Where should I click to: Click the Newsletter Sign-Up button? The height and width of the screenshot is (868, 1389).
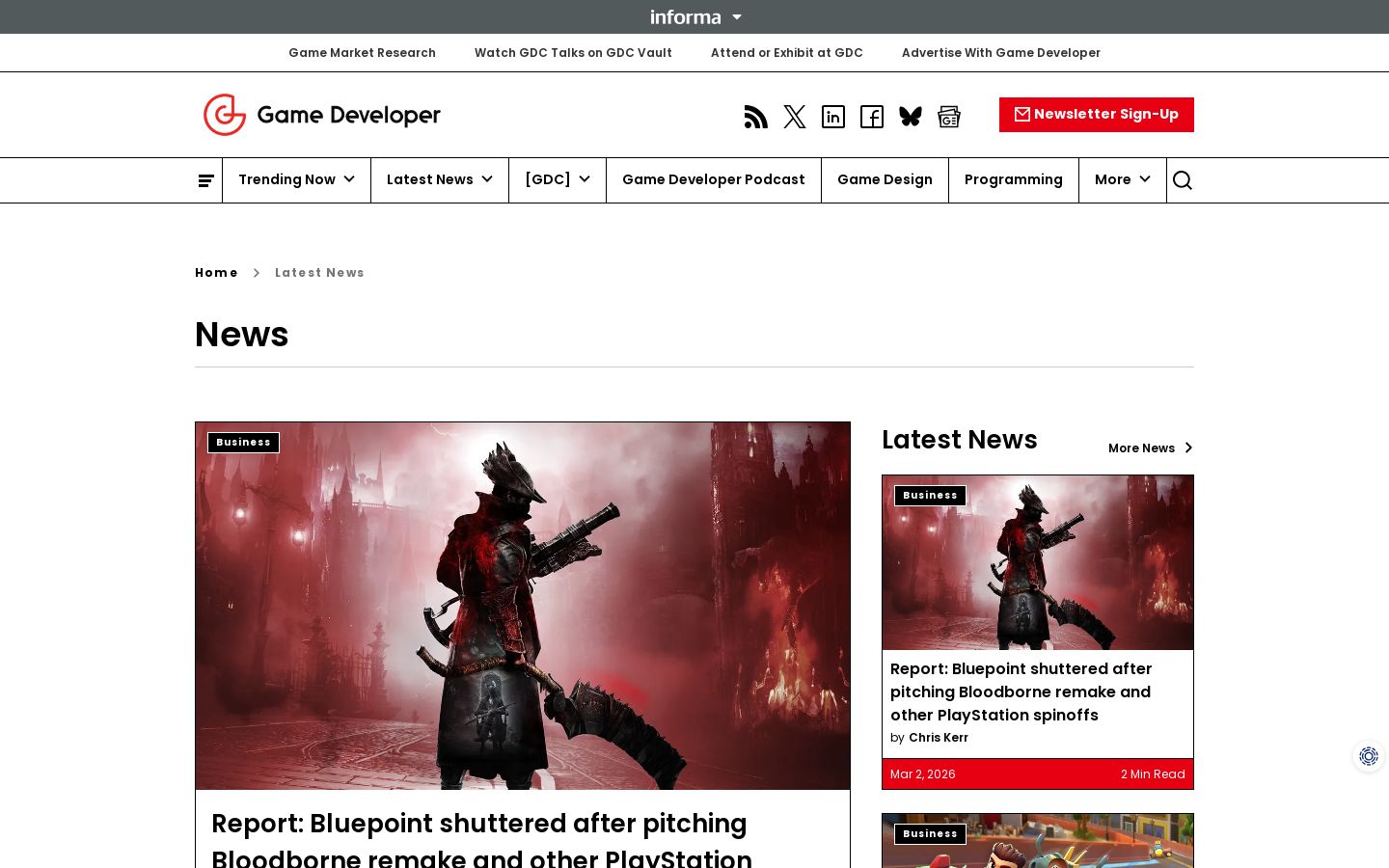click(1097, 115)
